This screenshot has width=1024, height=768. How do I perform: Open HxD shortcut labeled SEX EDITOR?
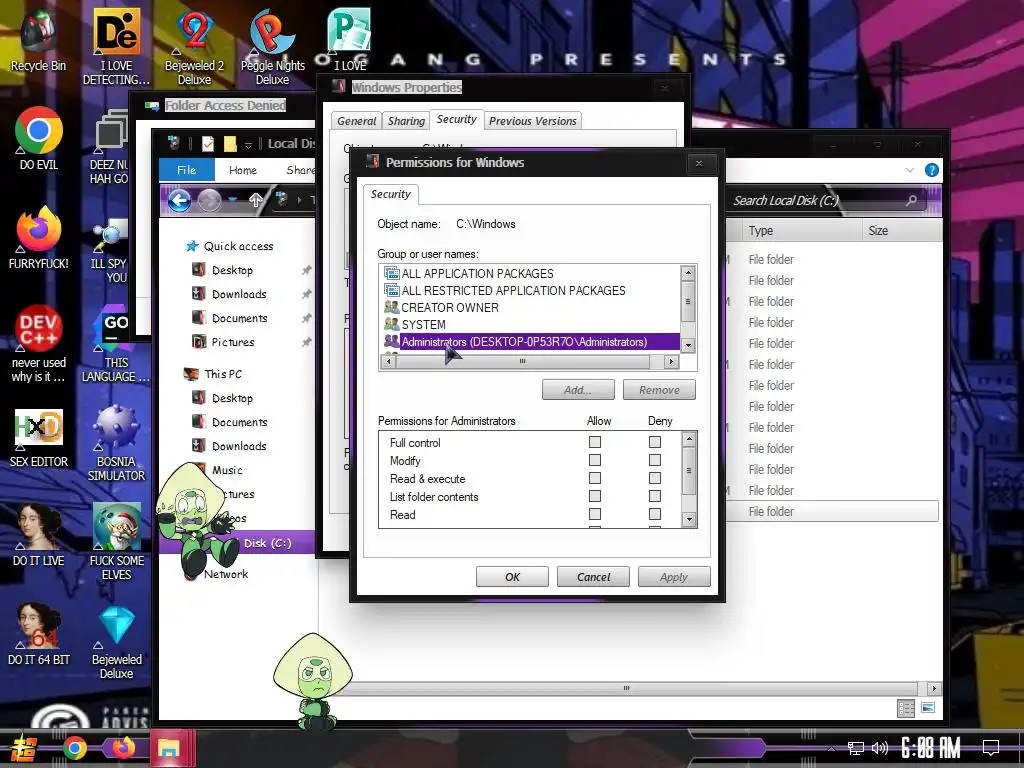39,438
